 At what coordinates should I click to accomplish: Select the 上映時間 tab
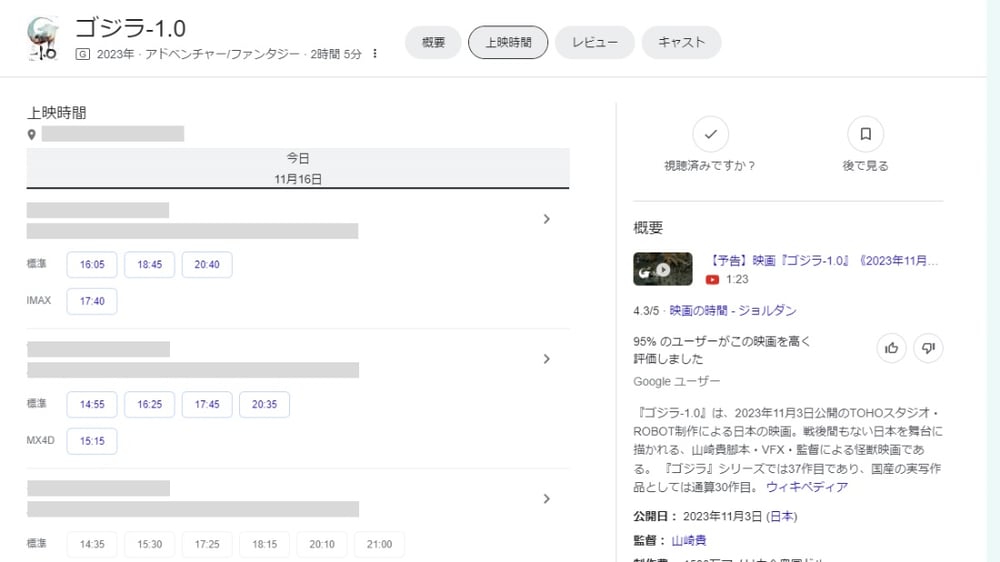[x=508, y=43]
